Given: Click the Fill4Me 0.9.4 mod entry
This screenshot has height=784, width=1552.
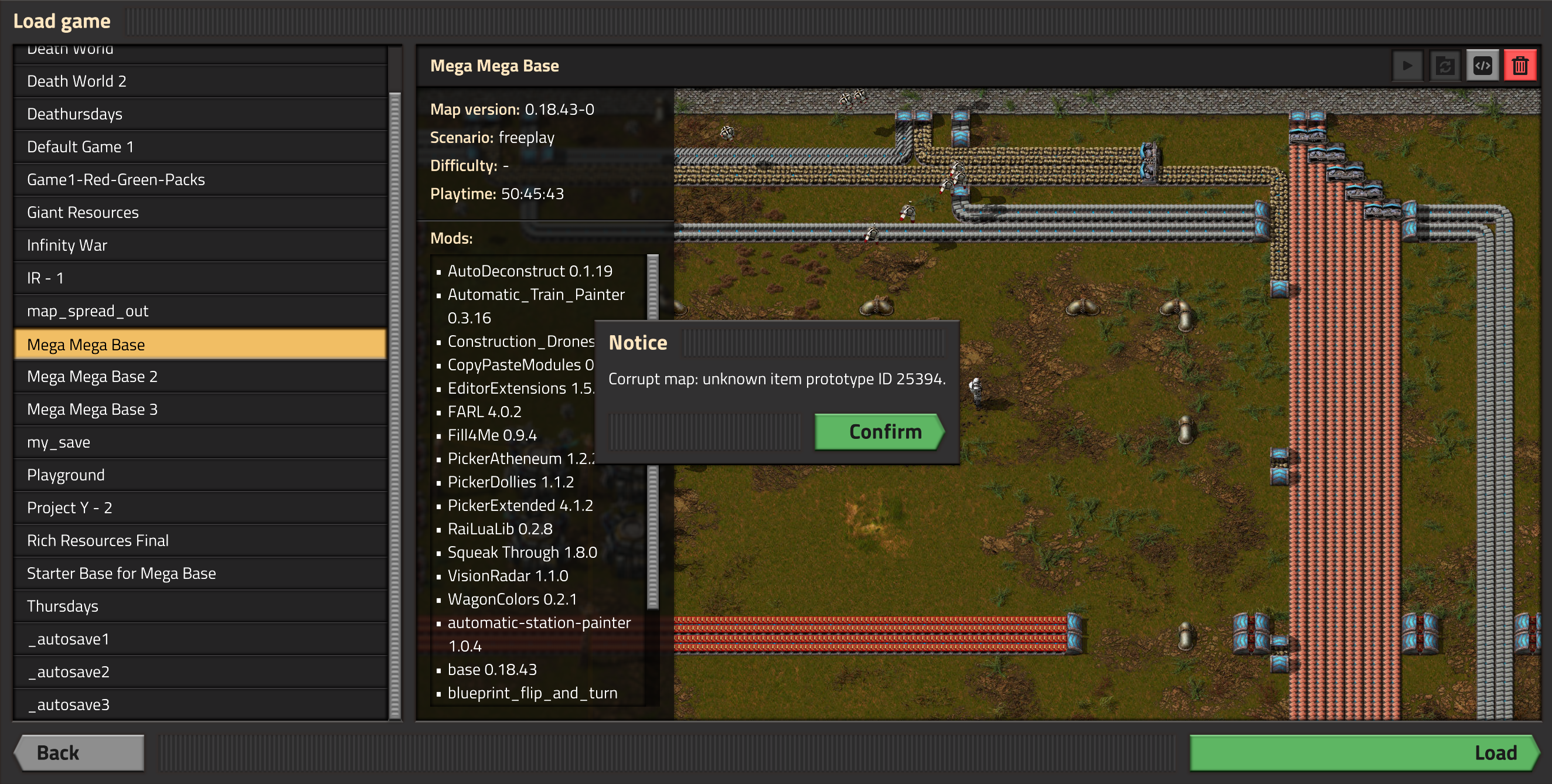Looking at the screenshot, I should [492, 436].
